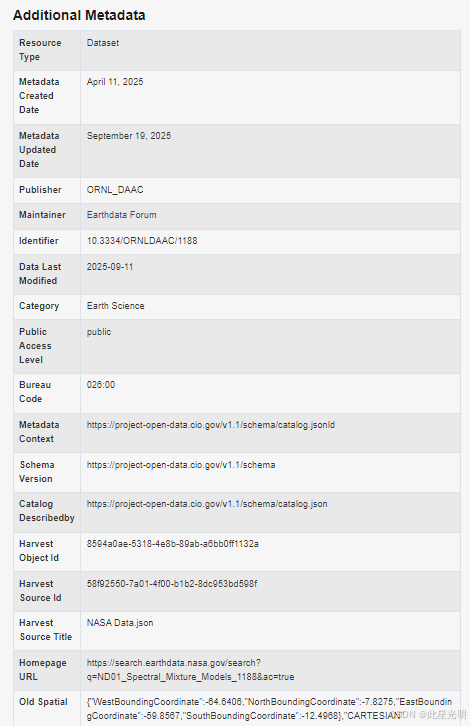This screenshot has height=726, width=470.
Task: Click the Metadata Updated Date September 19, 2025
Action: click(x=129, y=136)
